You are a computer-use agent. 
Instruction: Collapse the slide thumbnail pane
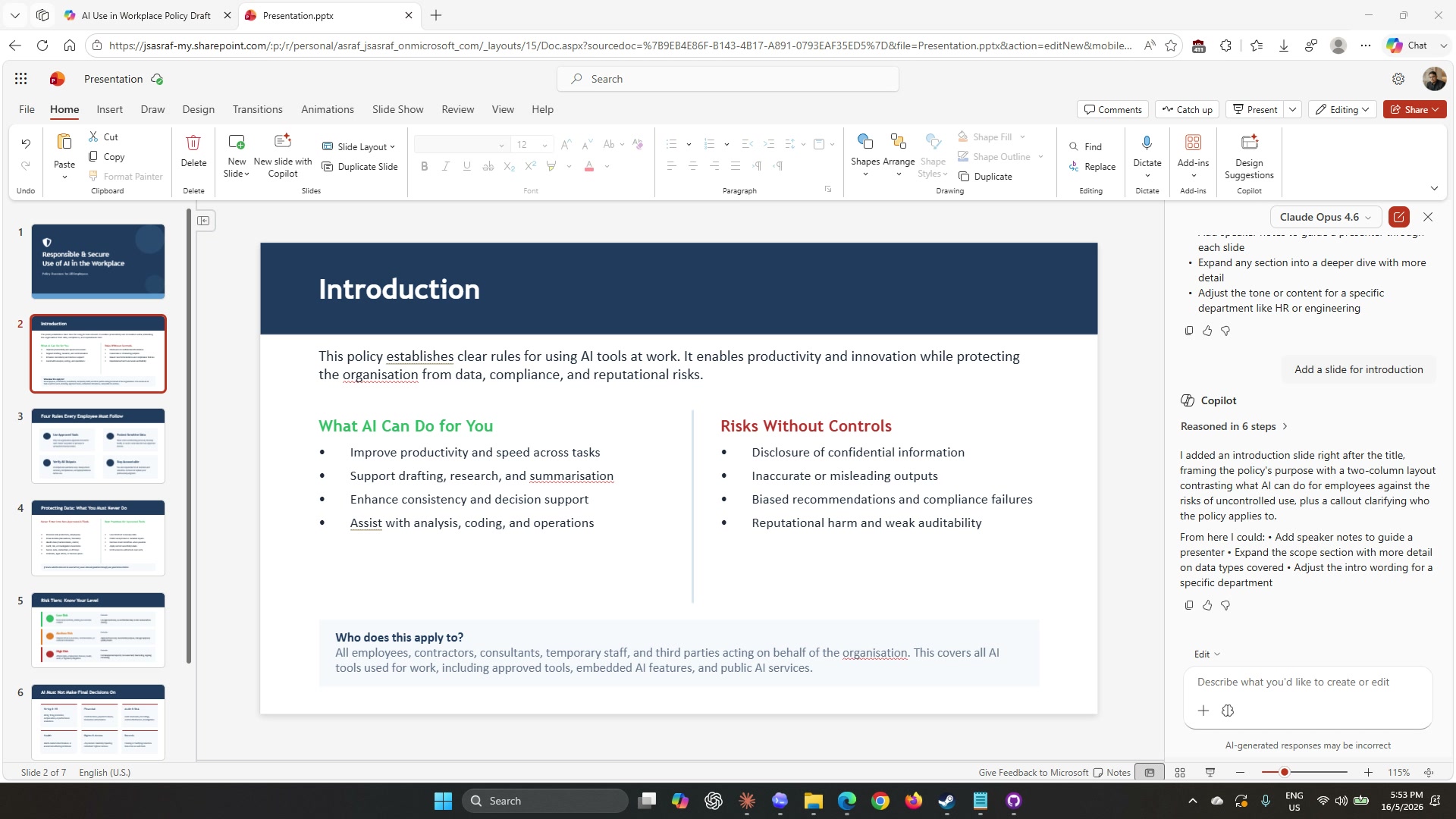204,221
